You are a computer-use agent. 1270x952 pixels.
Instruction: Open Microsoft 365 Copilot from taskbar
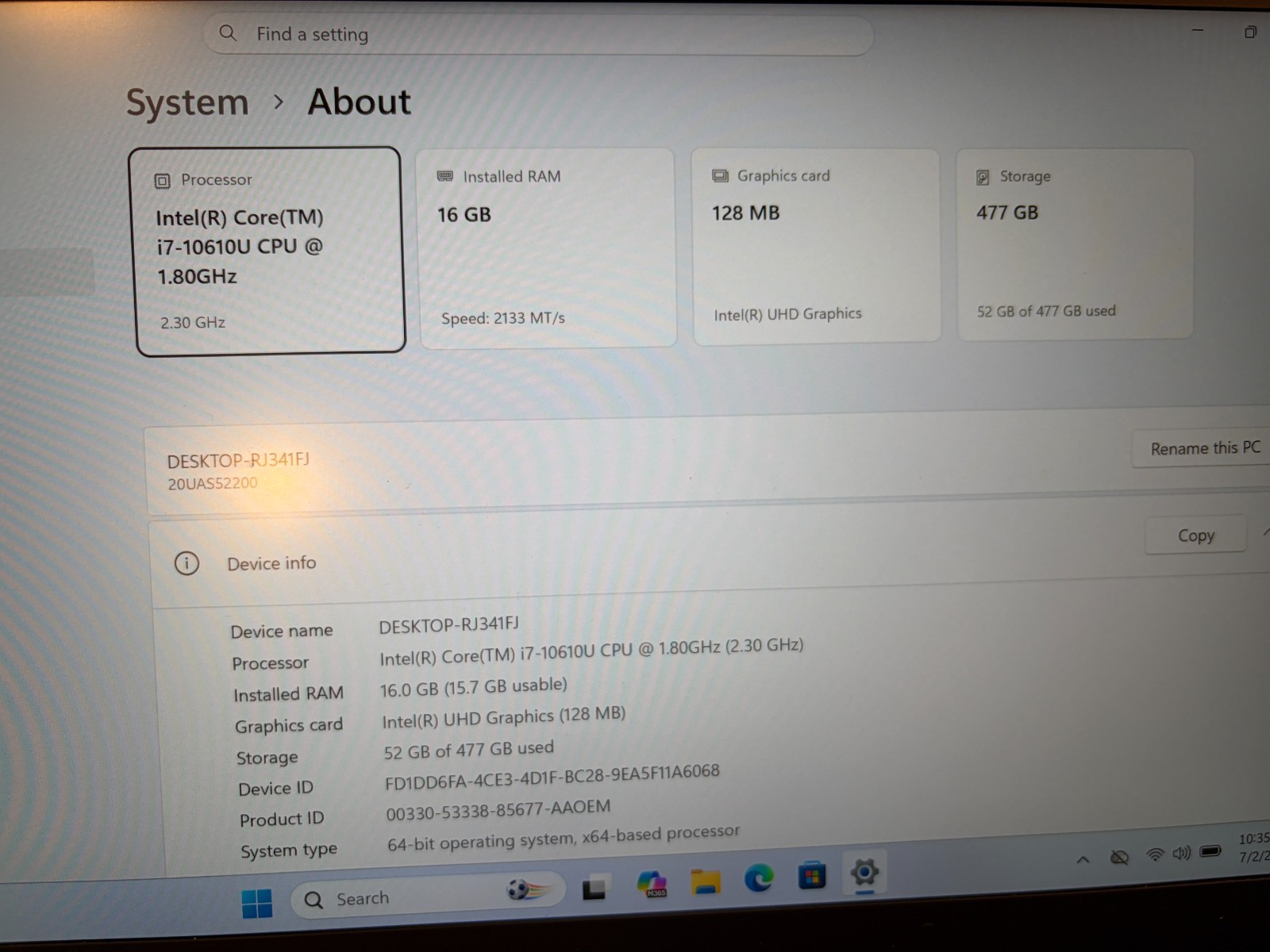[652, 884]
